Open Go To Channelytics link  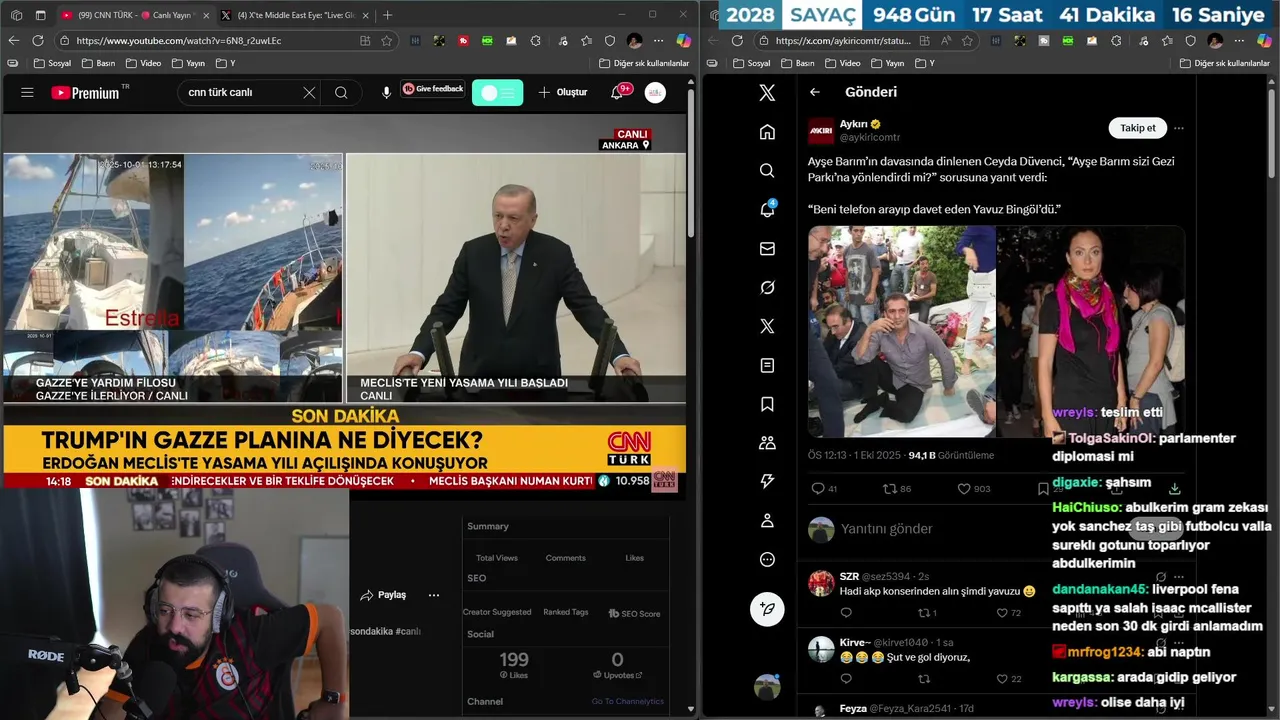627,701
